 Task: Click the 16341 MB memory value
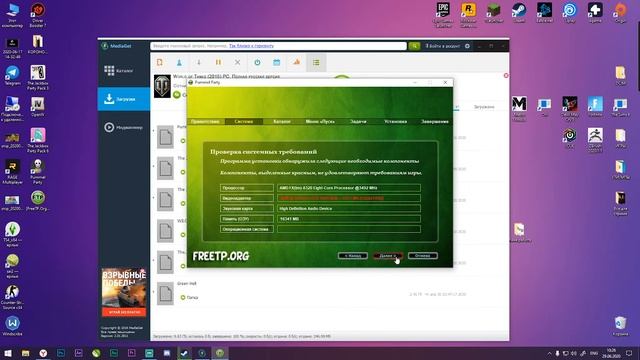tap(349, 219)
